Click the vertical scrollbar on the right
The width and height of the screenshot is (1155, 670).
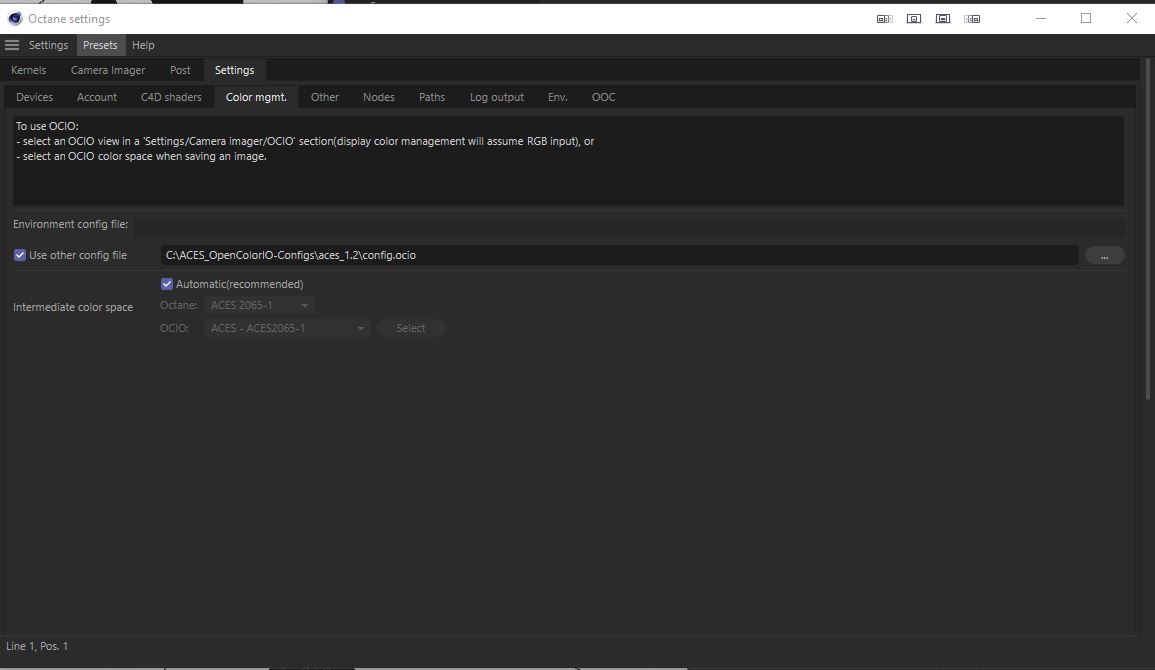1148,228
